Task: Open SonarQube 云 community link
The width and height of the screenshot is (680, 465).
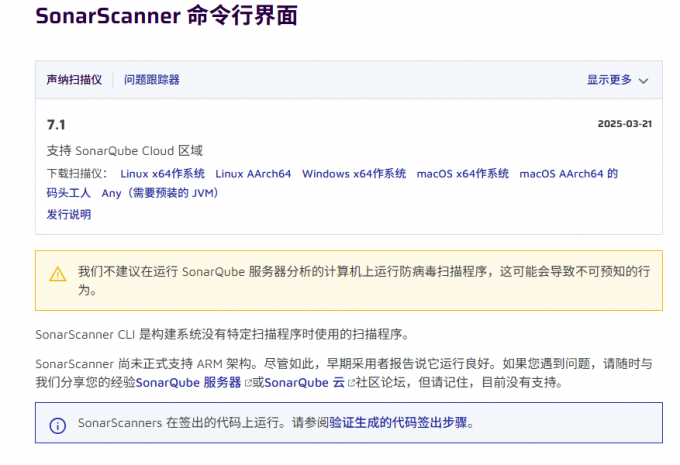Action: [x=304, y=383]
